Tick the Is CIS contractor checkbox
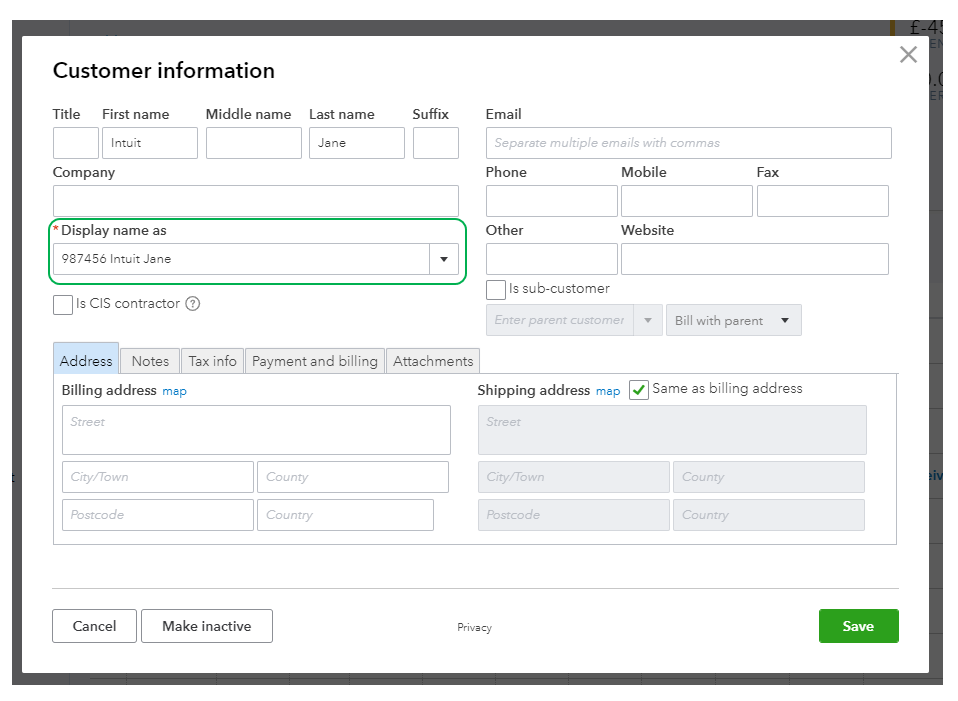The width and height of the screenshot is (958, 701). pyautogui.click(x=63, y=305)
